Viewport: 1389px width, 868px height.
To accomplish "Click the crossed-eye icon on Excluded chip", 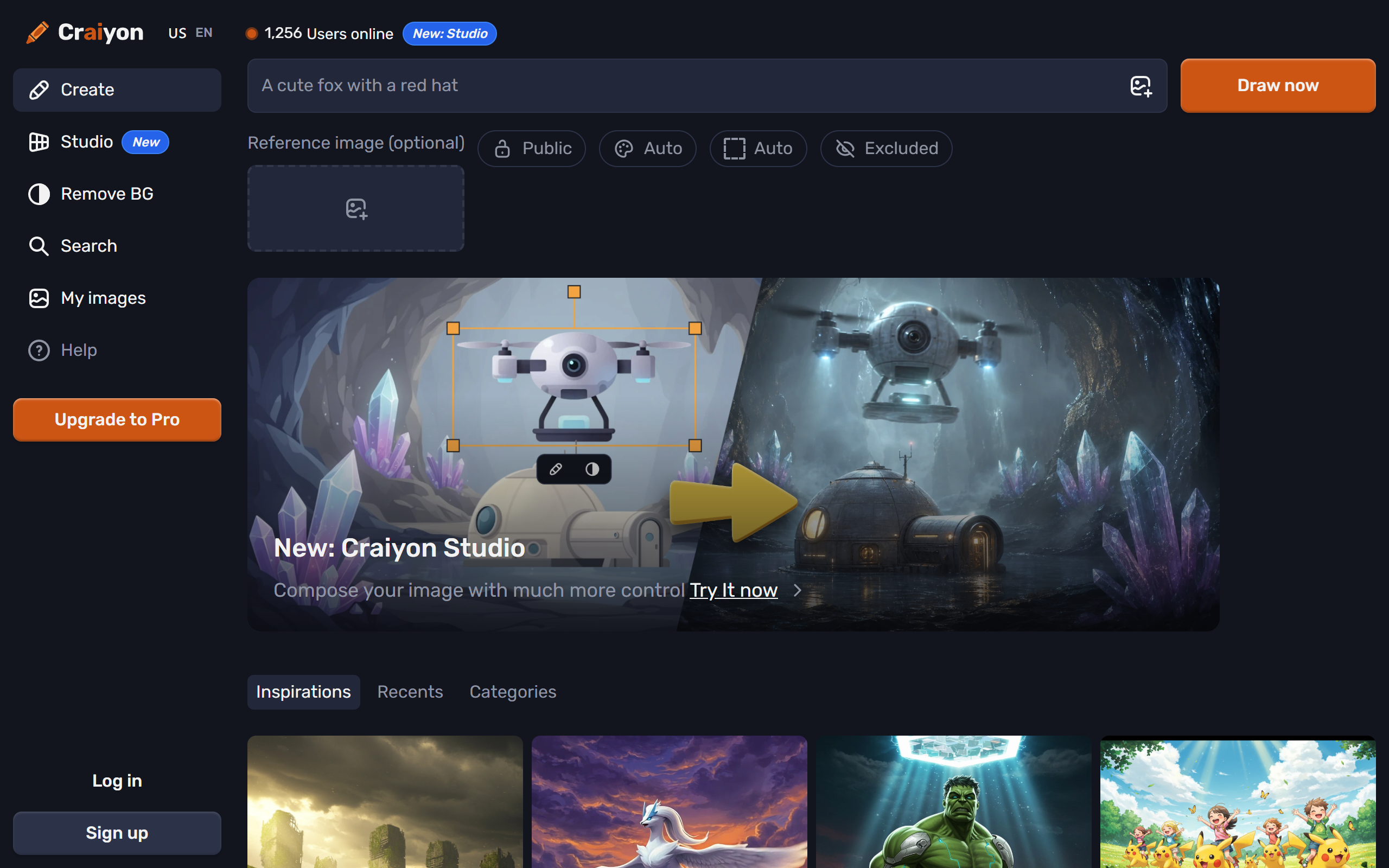I will click(x=845, y=149).
